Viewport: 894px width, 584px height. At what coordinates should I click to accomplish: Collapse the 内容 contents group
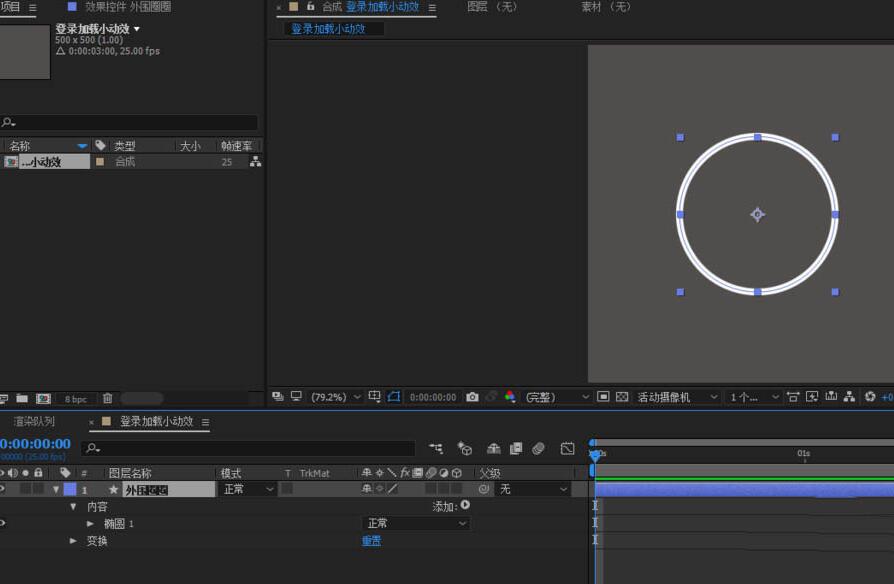pyautogui.click(x=73, y=506)
